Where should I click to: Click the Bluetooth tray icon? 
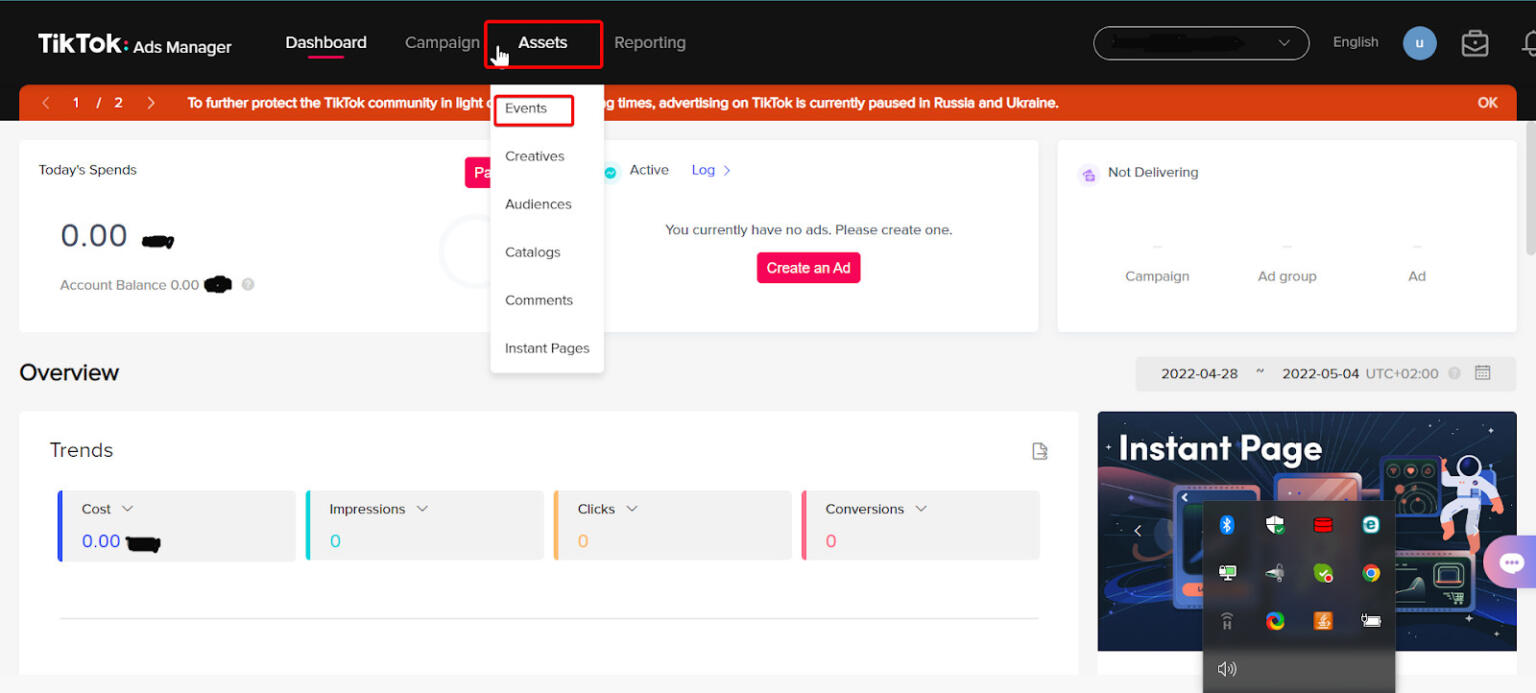coord(1227,525)
